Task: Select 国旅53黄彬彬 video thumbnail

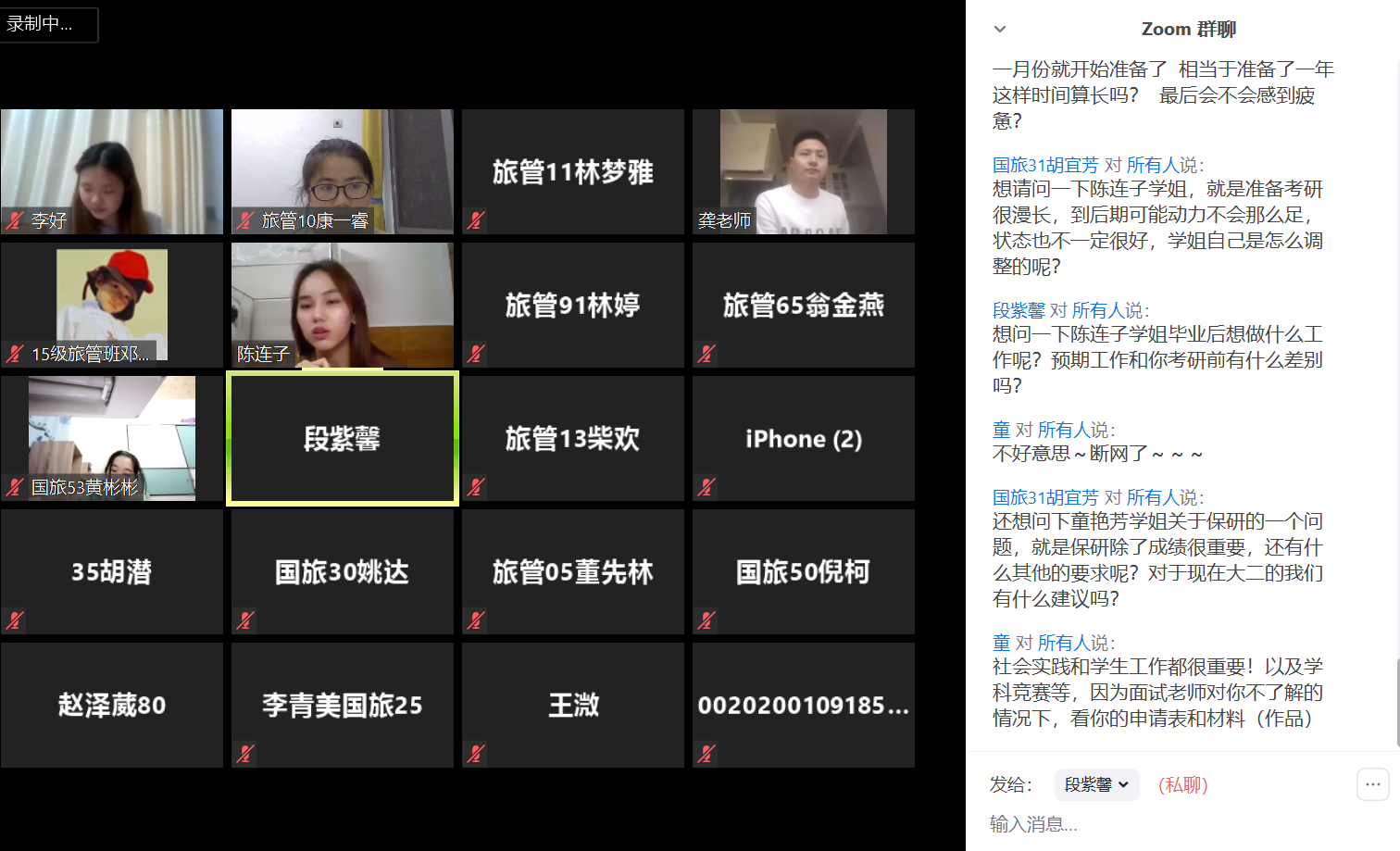Action: coord(112,438)
